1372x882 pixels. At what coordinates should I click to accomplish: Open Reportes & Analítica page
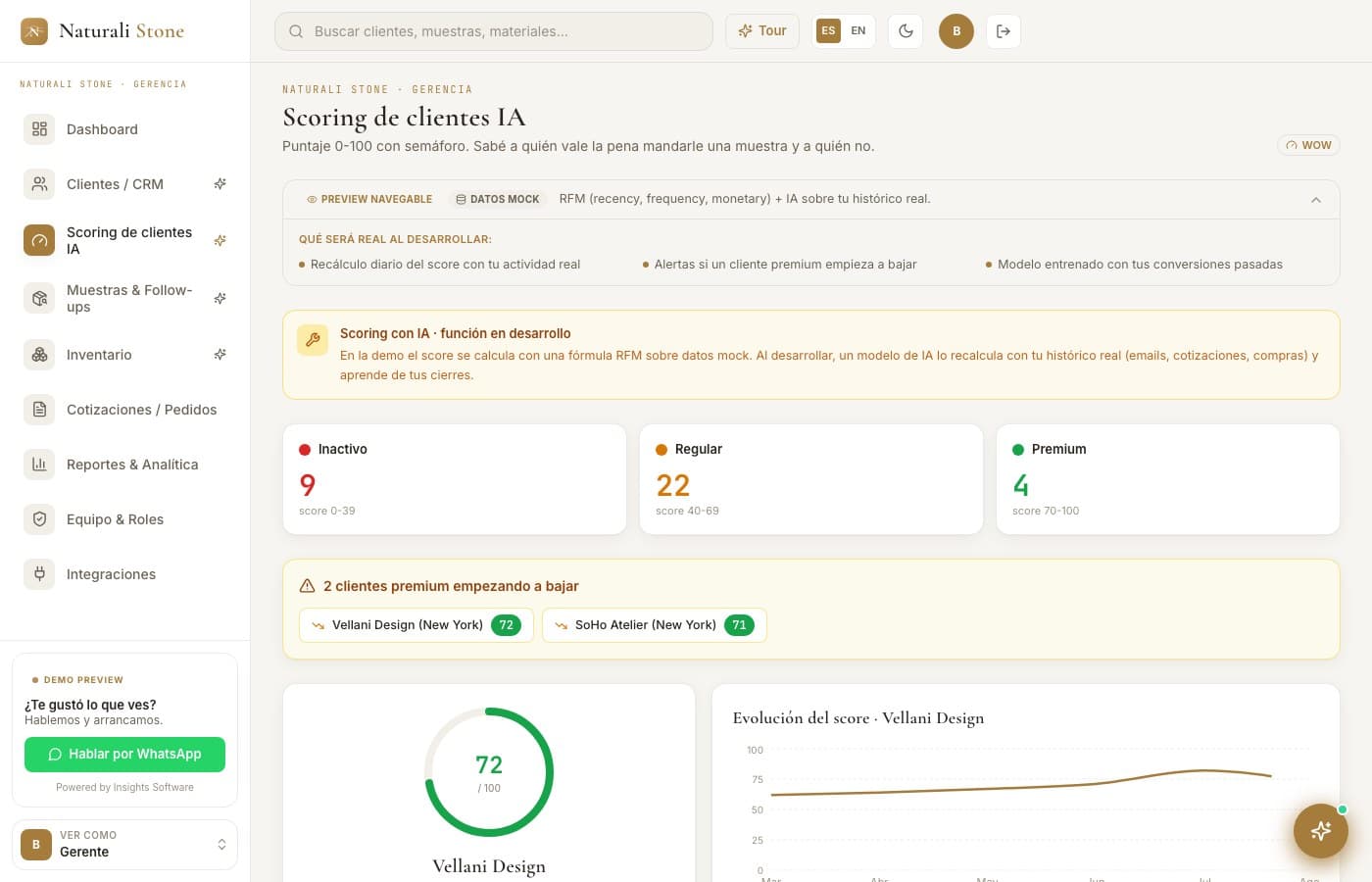pos(124,465)
